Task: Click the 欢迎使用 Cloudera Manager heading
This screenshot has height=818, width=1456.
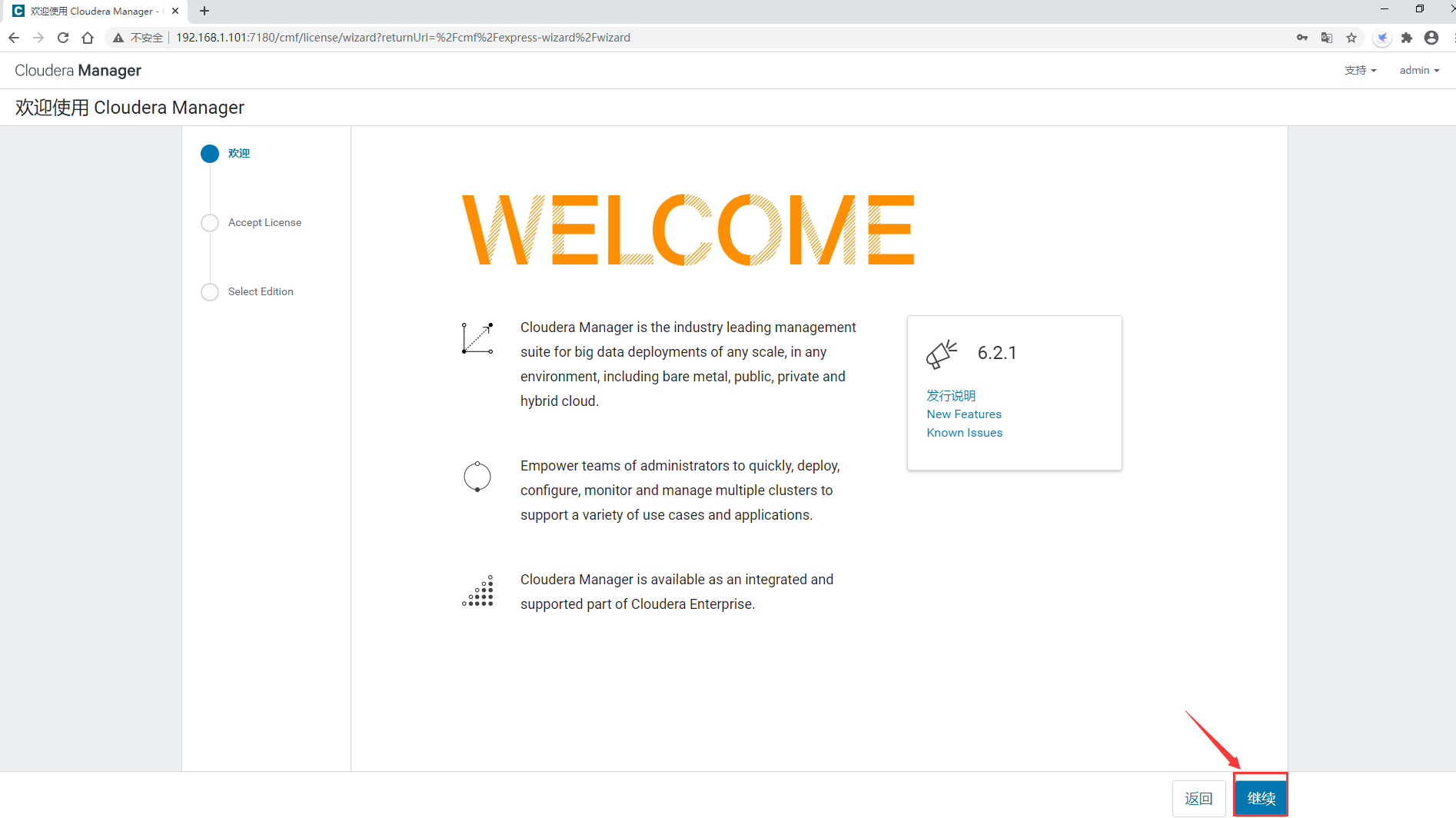Action: coord(130,108)
